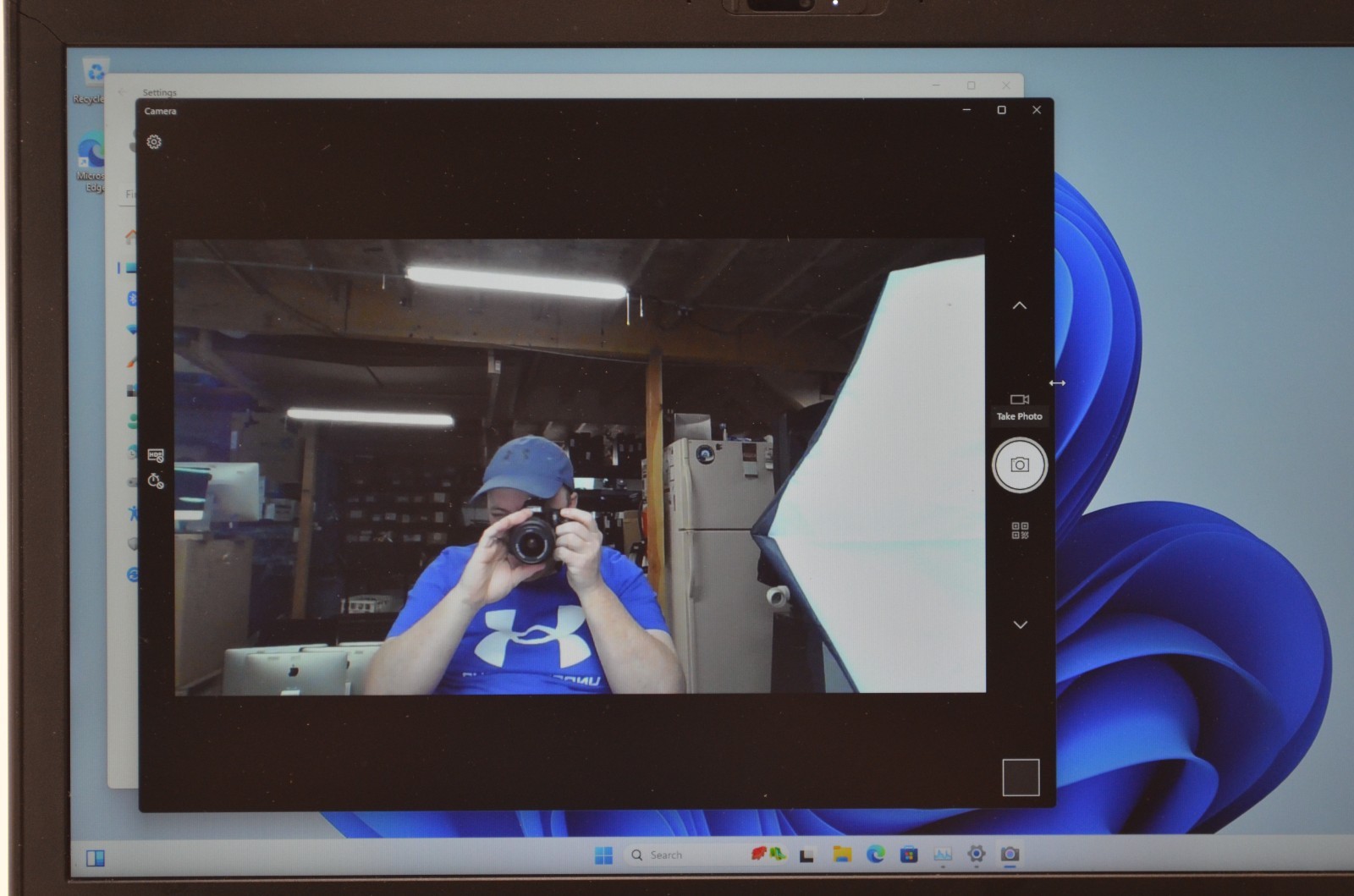Open Task View from the taskbar

[x=806, y=855]
